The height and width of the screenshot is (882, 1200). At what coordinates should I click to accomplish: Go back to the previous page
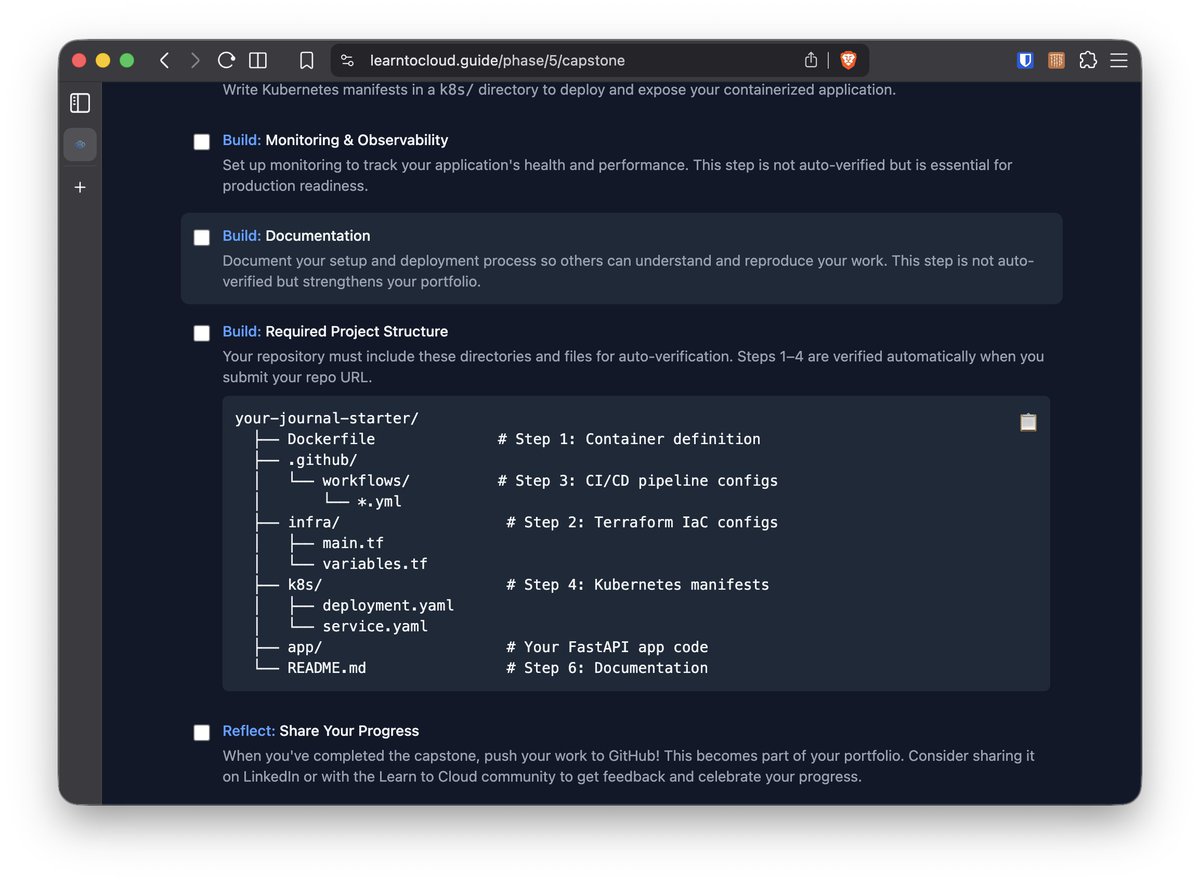(x=164, y=60)
